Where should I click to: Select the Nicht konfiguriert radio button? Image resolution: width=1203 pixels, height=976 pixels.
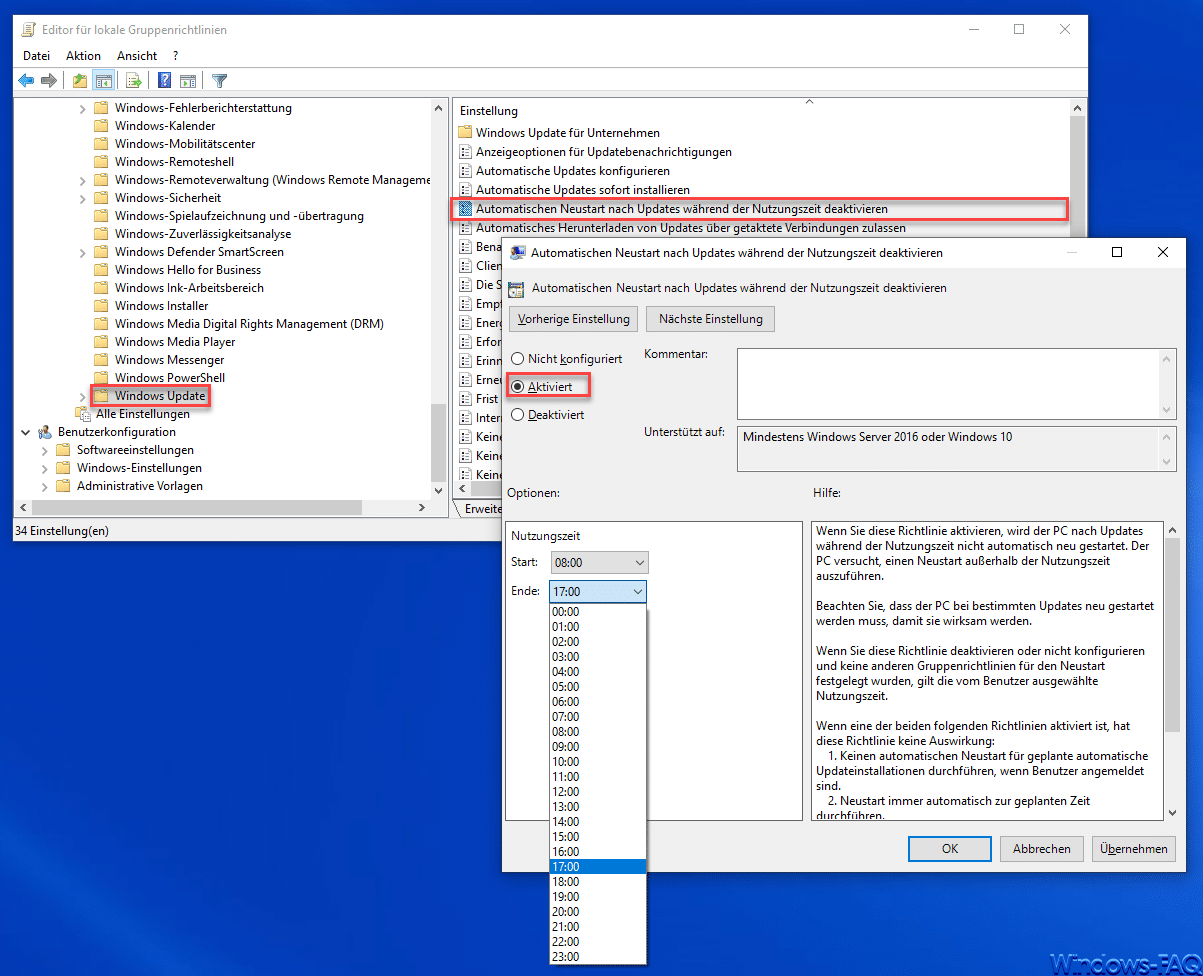pos(517,358)
